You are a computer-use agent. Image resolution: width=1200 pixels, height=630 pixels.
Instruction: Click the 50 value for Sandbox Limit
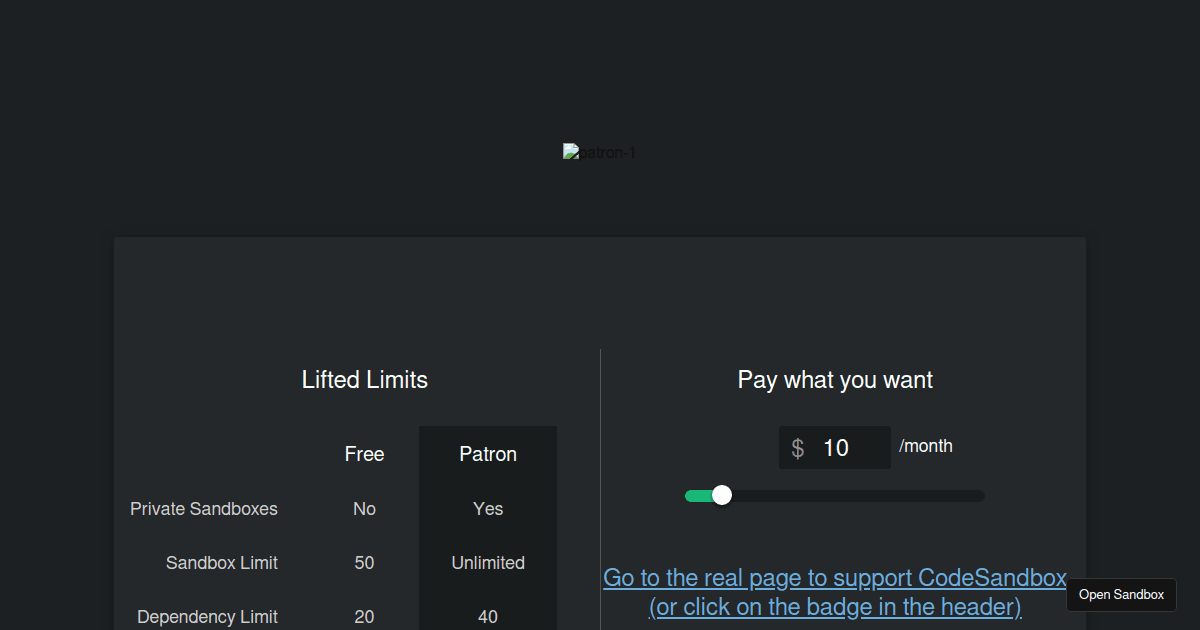coord(364,563)
